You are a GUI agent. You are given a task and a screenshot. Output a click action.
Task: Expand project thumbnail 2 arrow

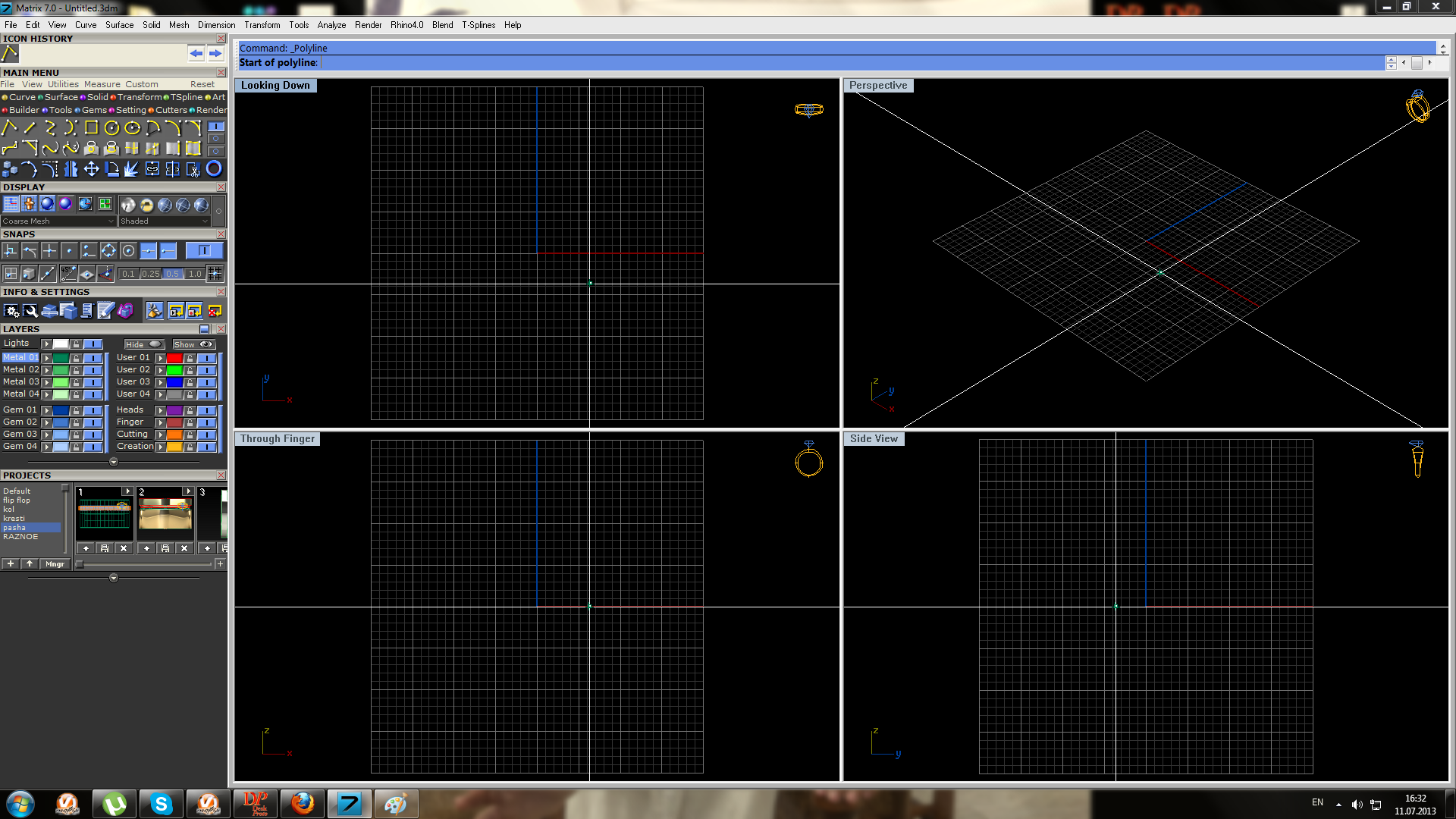[x=188, y=491]
